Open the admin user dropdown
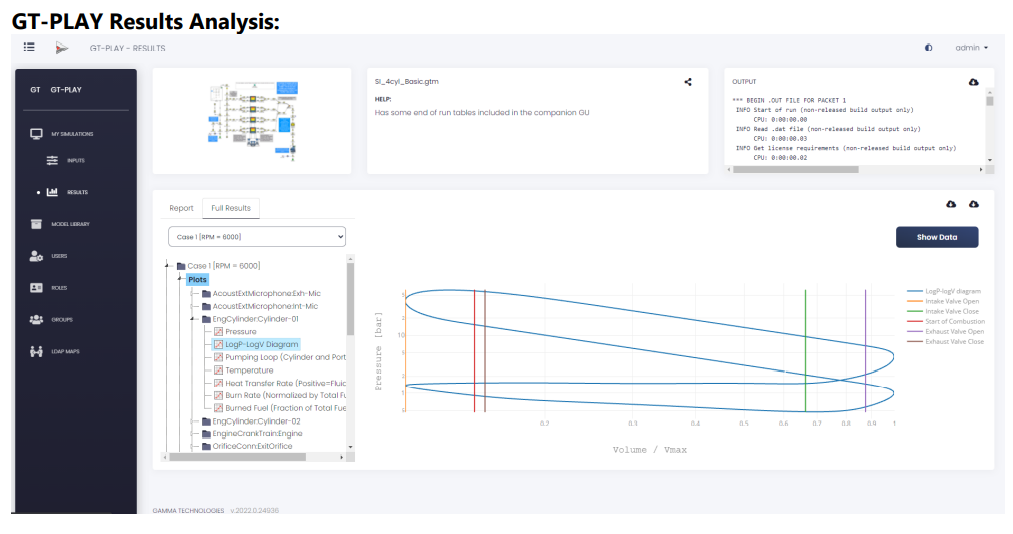 click(971, 48)
